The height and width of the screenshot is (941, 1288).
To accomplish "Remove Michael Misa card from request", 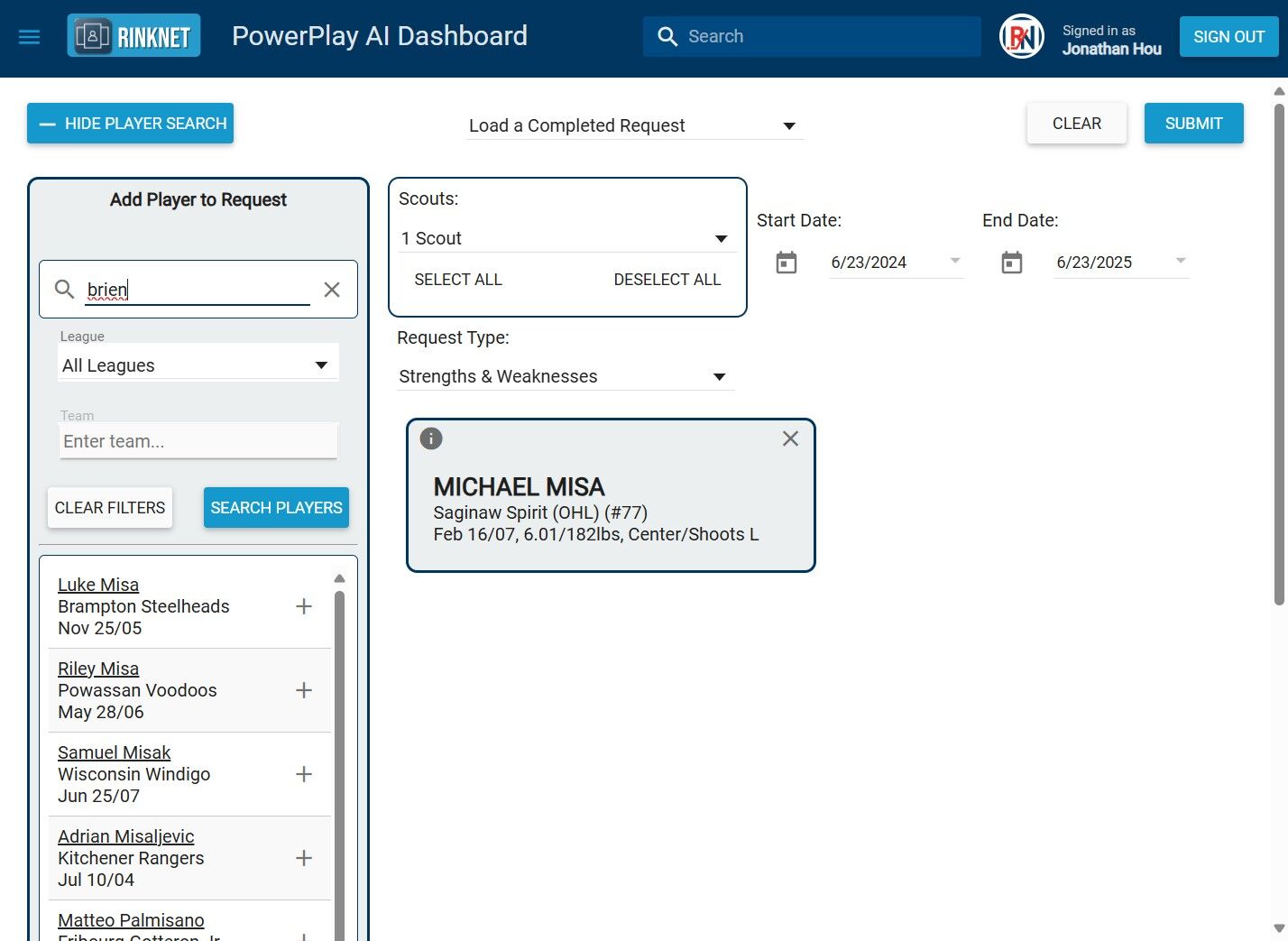I will click(x=790, y=438).
